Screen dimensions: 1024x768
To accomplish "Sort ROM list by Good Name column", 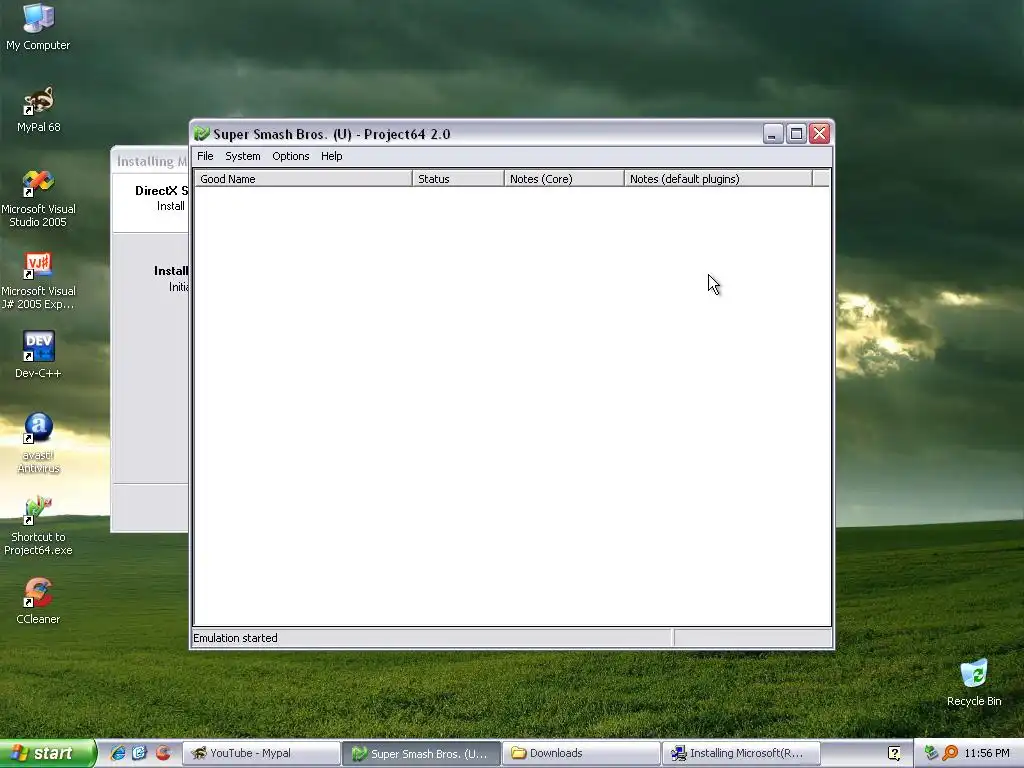I will (x=303, y=178).
